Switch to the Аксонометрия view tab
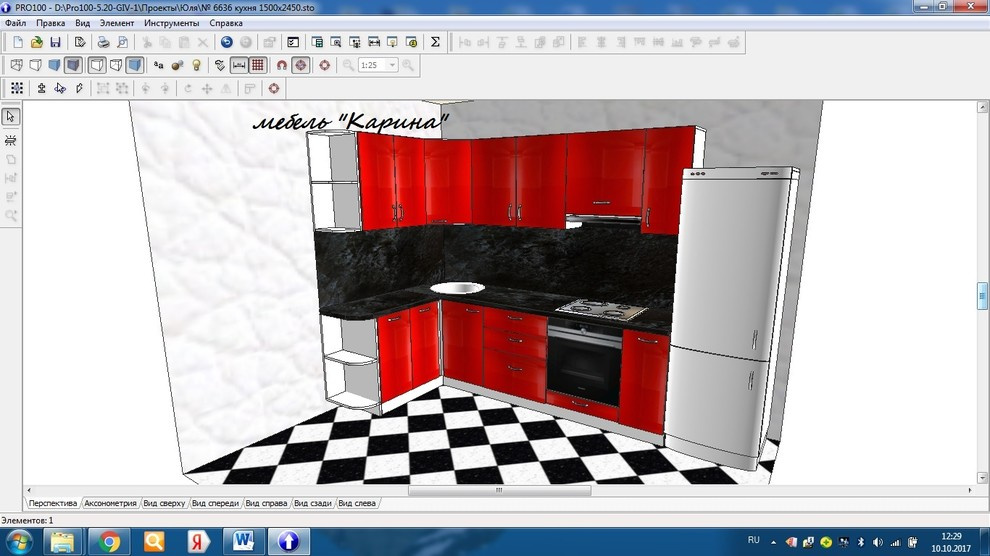Screen dimensions: 990x556 point(110,503)
